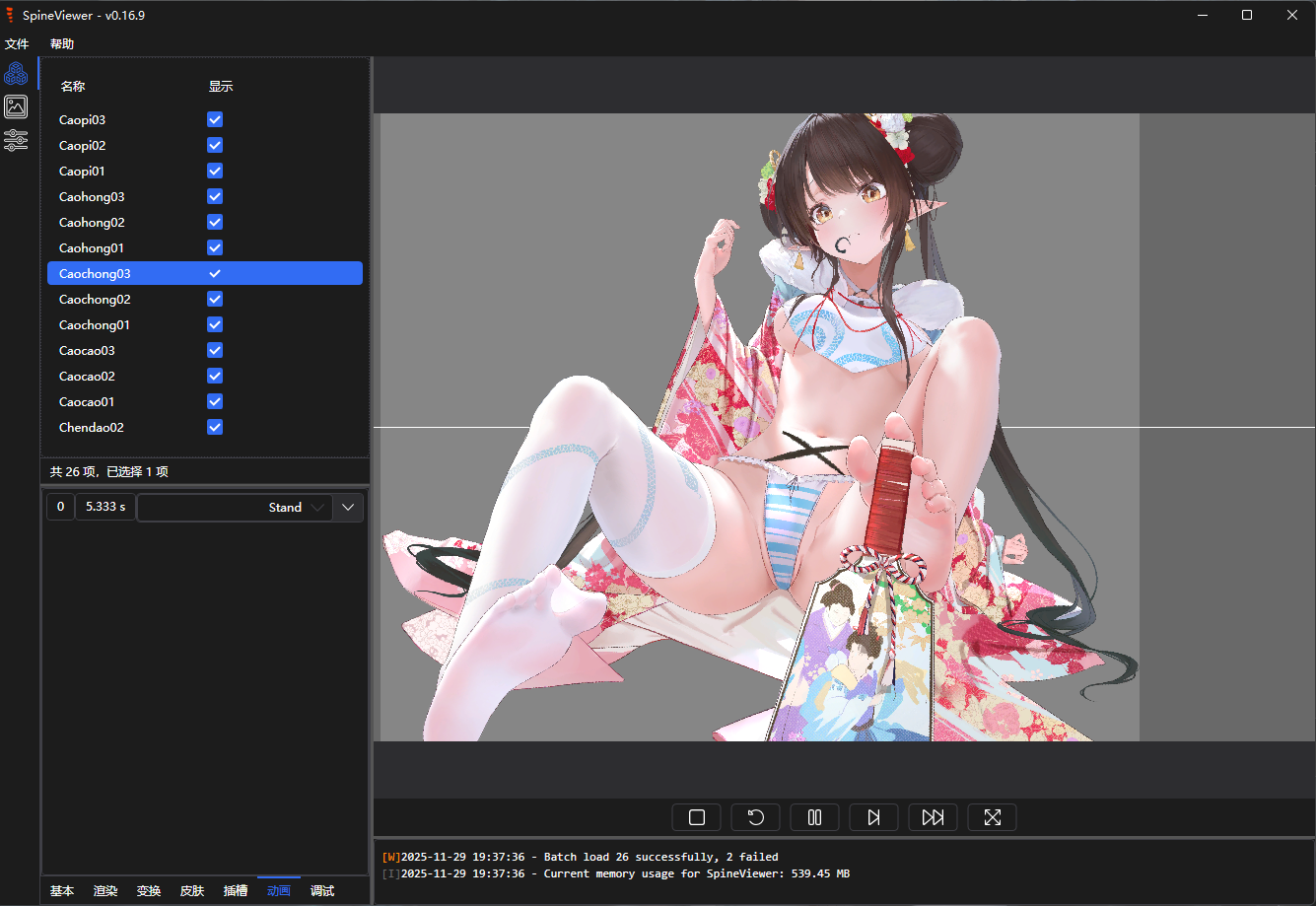This screenshot has height=906, width=1316.
Task: Select the Caochong02 list row
Action: [x=205, y=299]
